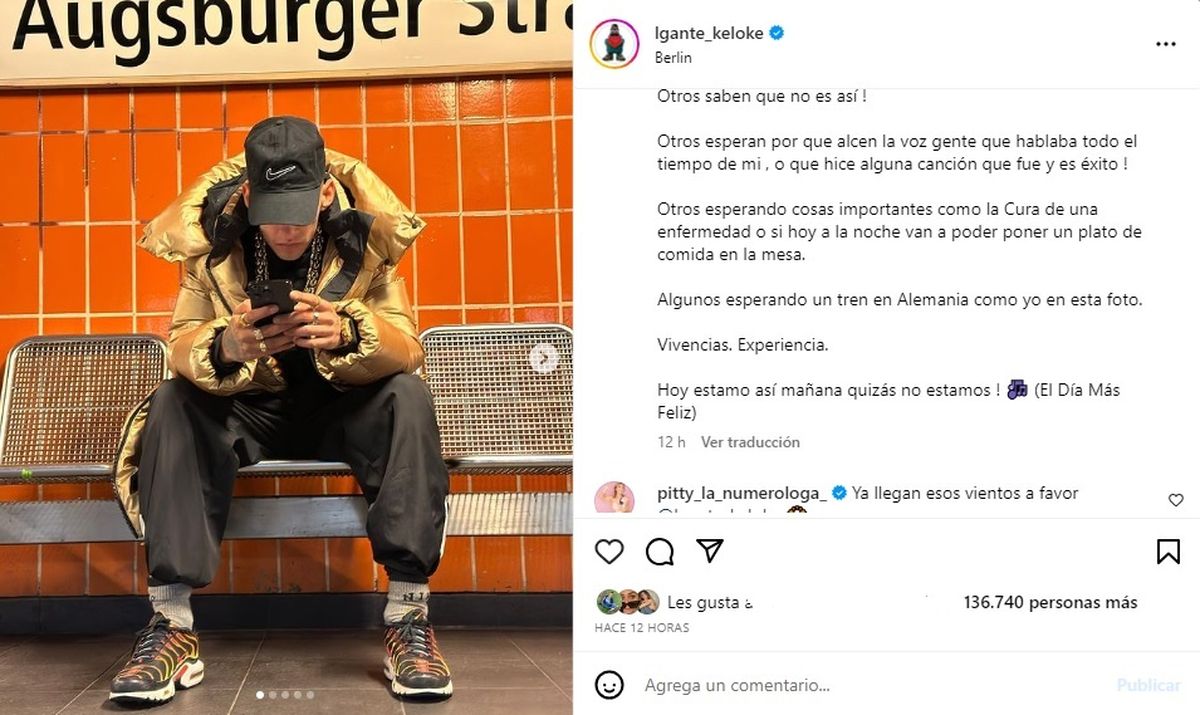Click the 12 h caption timestamp
Viewport: 1200px width, 715px height.
click(x=671, y=442)
